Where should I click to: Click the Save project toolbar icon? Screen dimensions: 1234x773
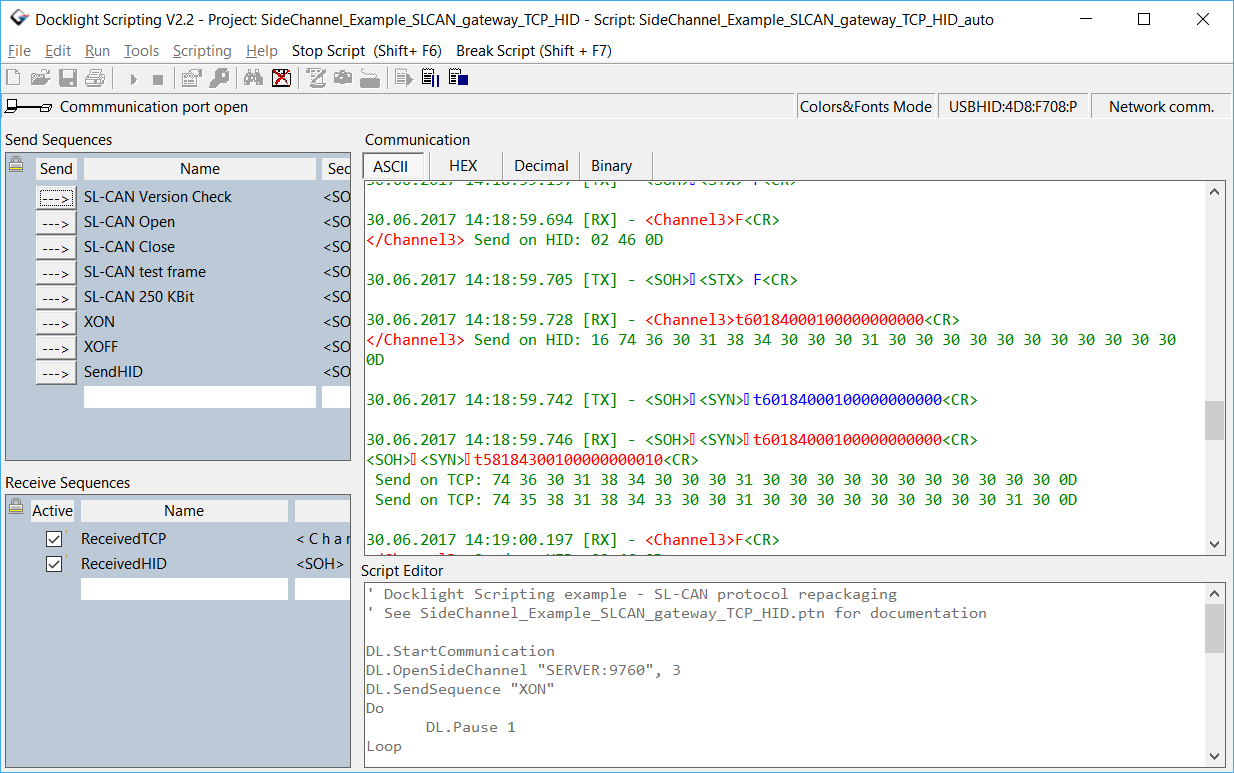click(x=66, y=77)
